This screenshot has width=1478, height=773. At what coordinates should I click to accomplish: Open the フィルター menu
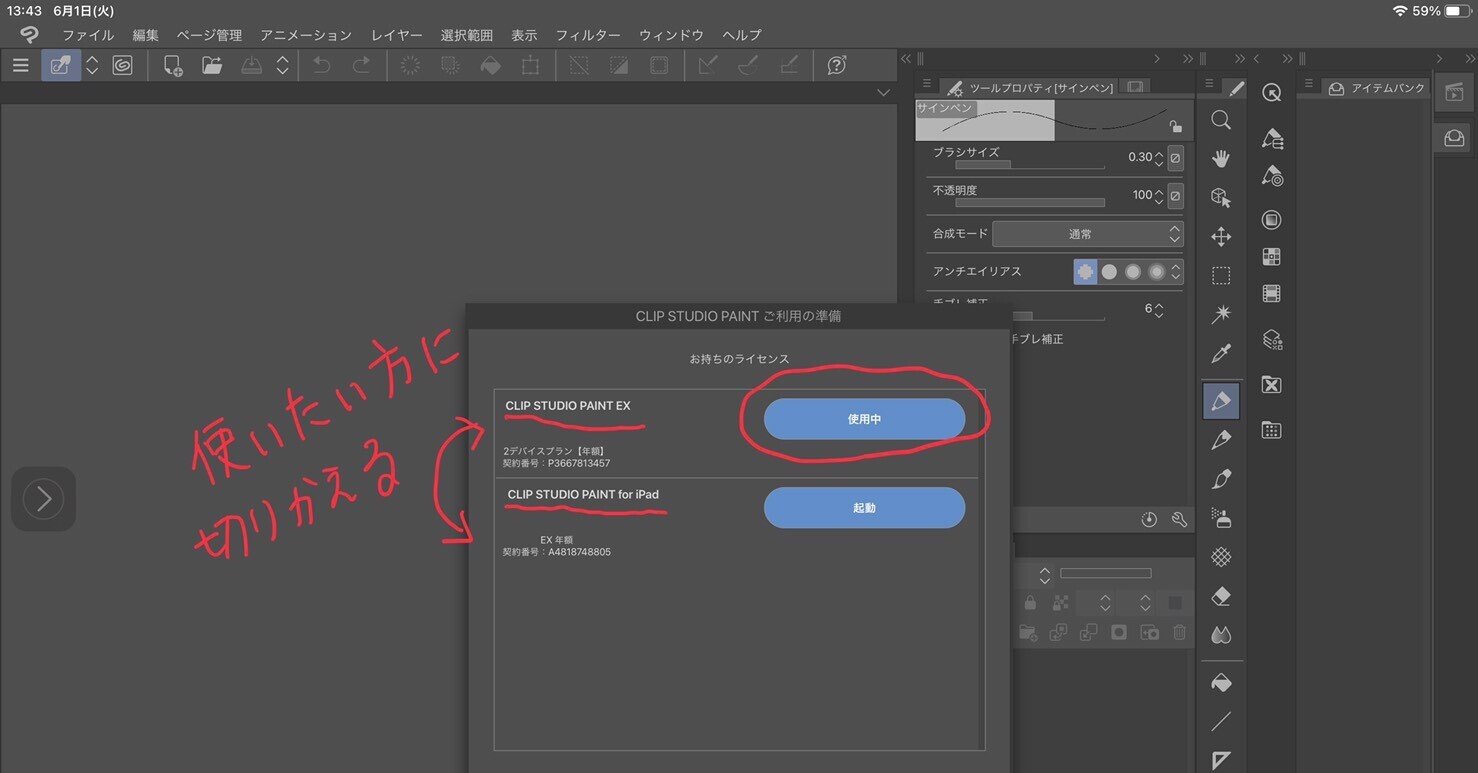[588, 35]
